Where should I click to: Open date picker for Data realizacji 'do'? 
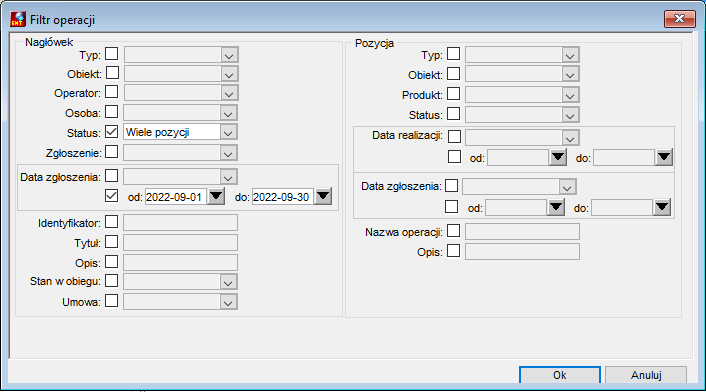(x=664, y=158)
